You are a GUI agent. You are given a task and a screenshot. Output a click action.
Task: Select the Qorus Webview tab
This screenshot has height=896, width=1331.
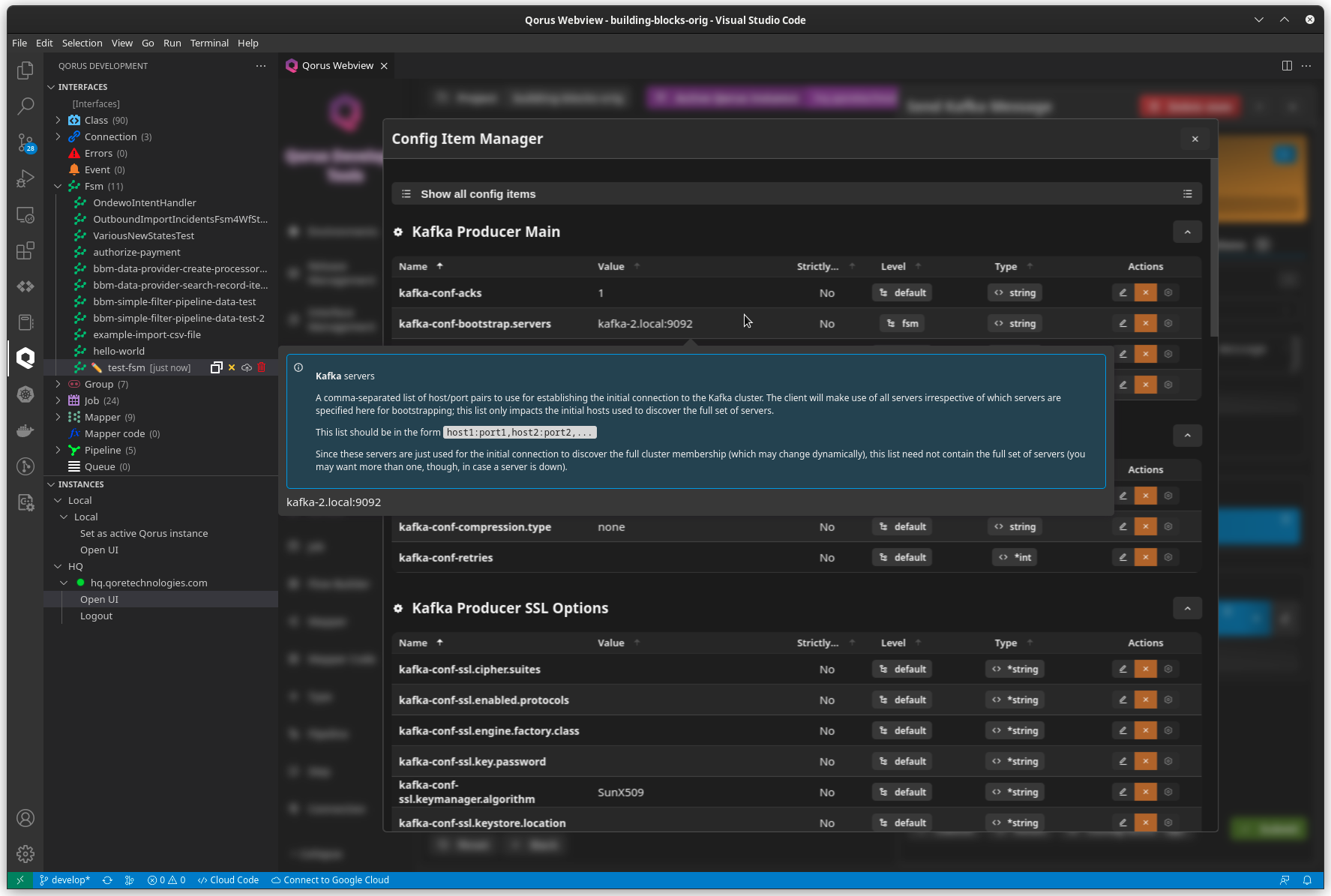click(x=337, y=66)
